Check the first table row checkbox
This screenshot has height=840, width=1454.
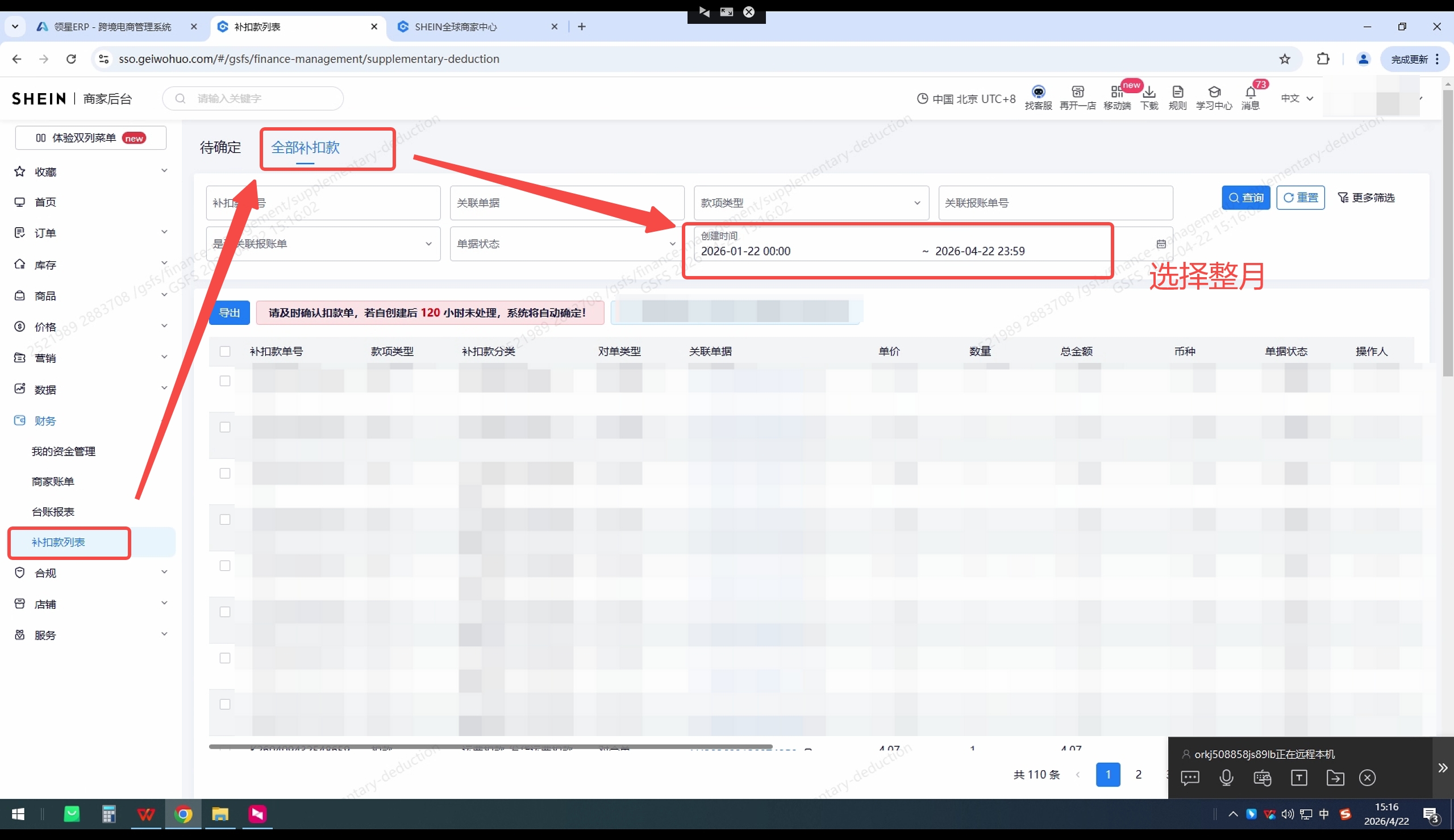point(225,381)
